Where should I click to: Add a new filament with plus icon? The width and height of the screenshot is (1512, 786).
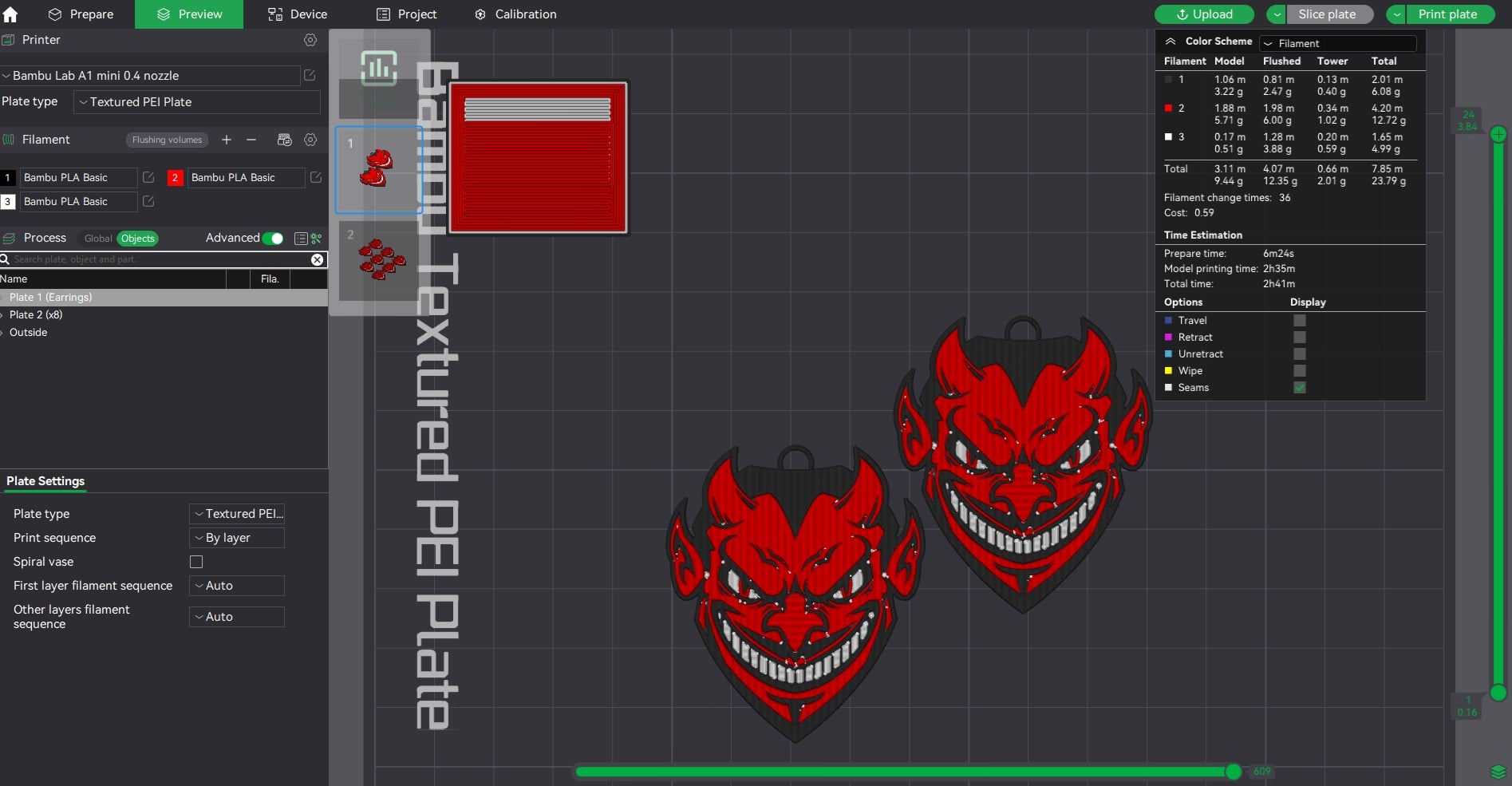tap(227, 140)
